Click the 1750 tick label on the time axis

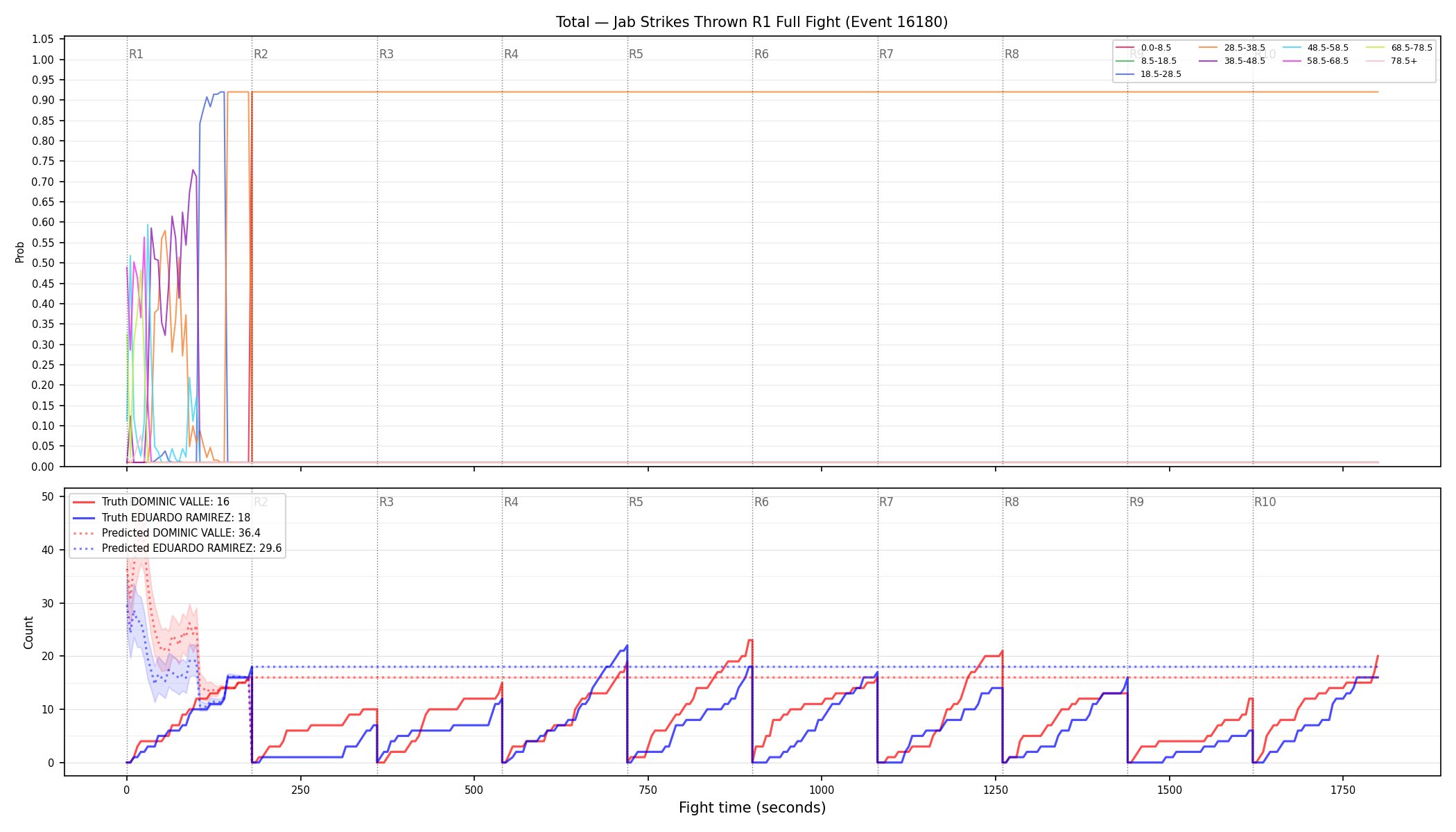coord(1343,790)
